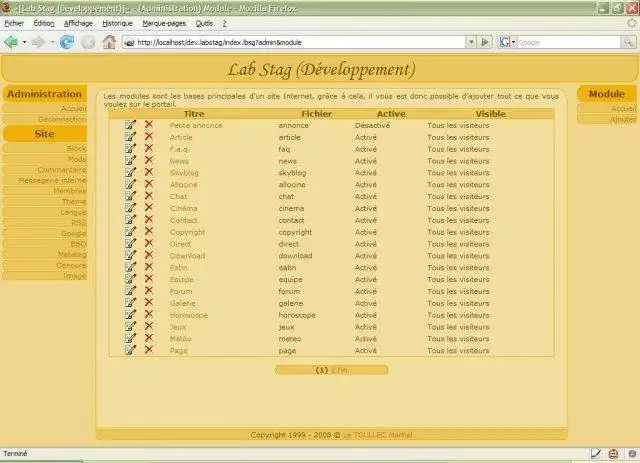The image size is (640, 463).
Task: Click Ajouter in the Module panel
Action: coord(623,119)
